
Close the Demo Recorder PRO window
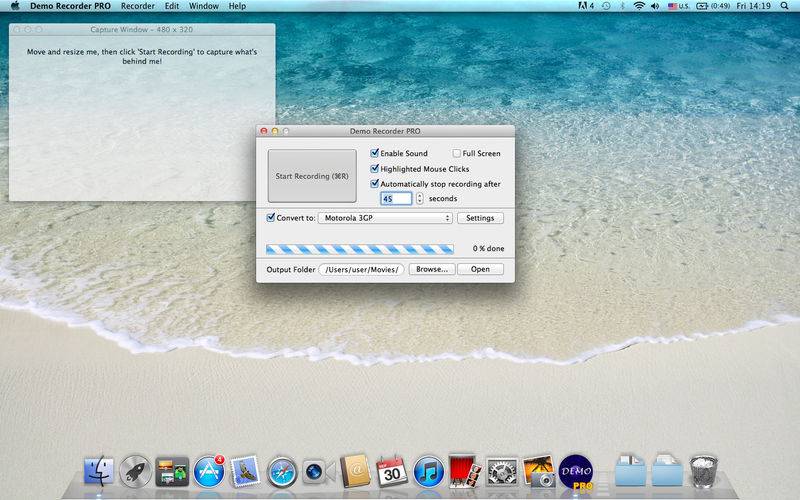(x=264, y=131)
